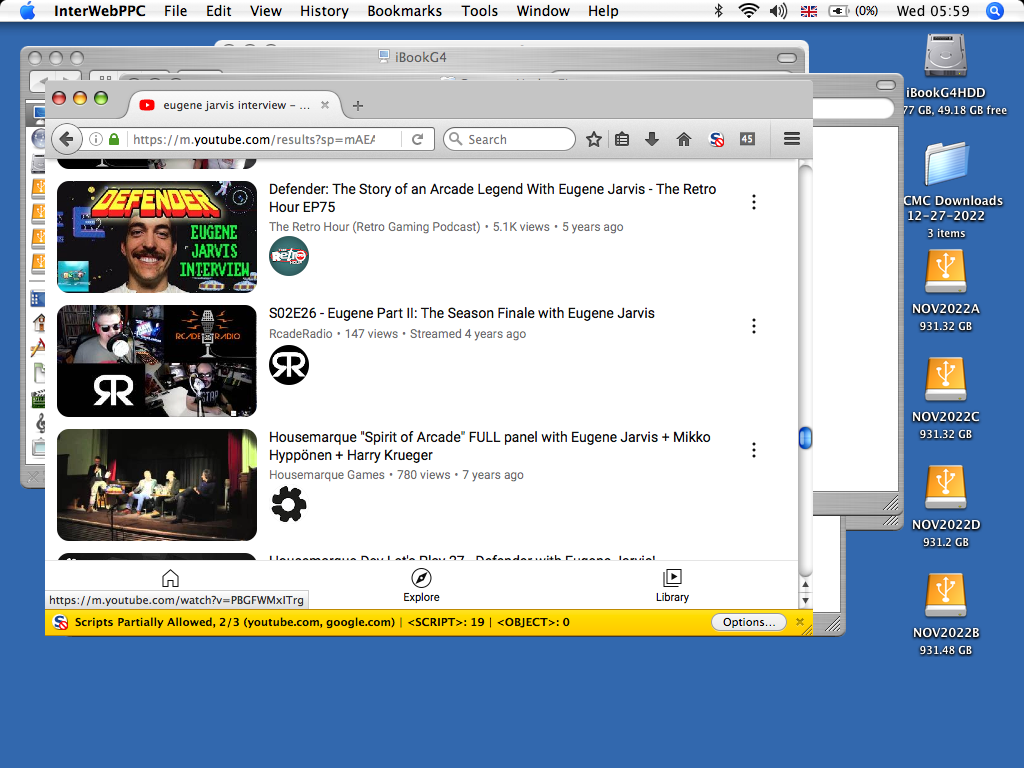Open the Edit menu
Image resolution: width=1024 pixels, height=768 pixels.
click(x=218, y=11)
